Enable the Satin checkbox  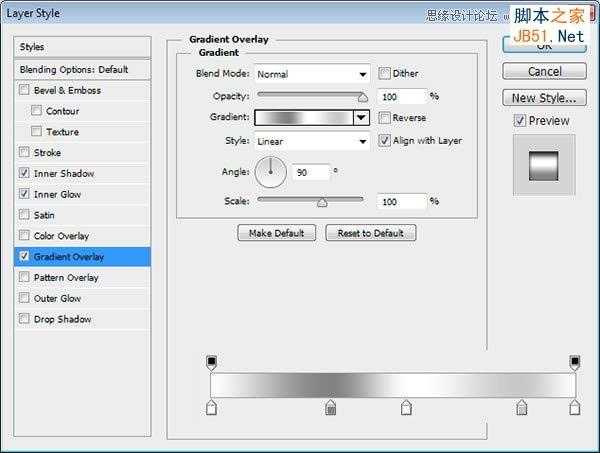[24, 214]
